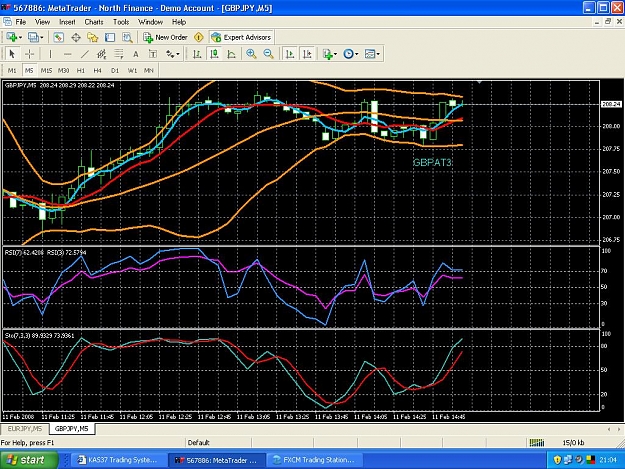Toggle the Navigator folder-star icon
This screenshot has width=625, height=469.
(93, 37)
